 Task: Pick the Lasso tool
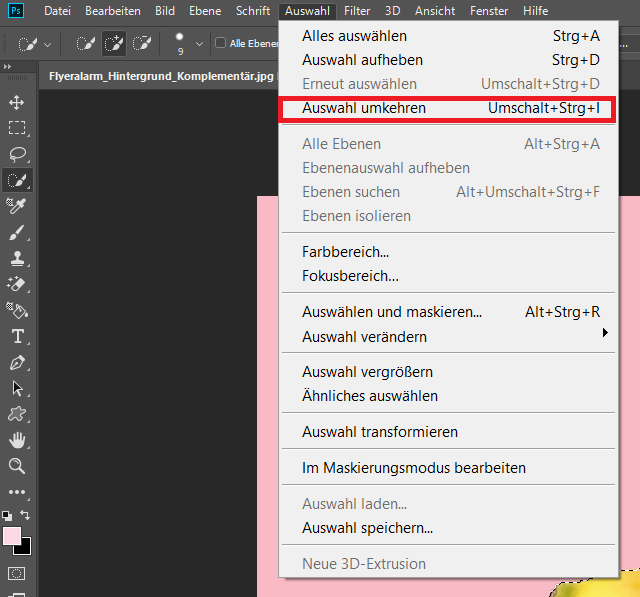[17, 154]
